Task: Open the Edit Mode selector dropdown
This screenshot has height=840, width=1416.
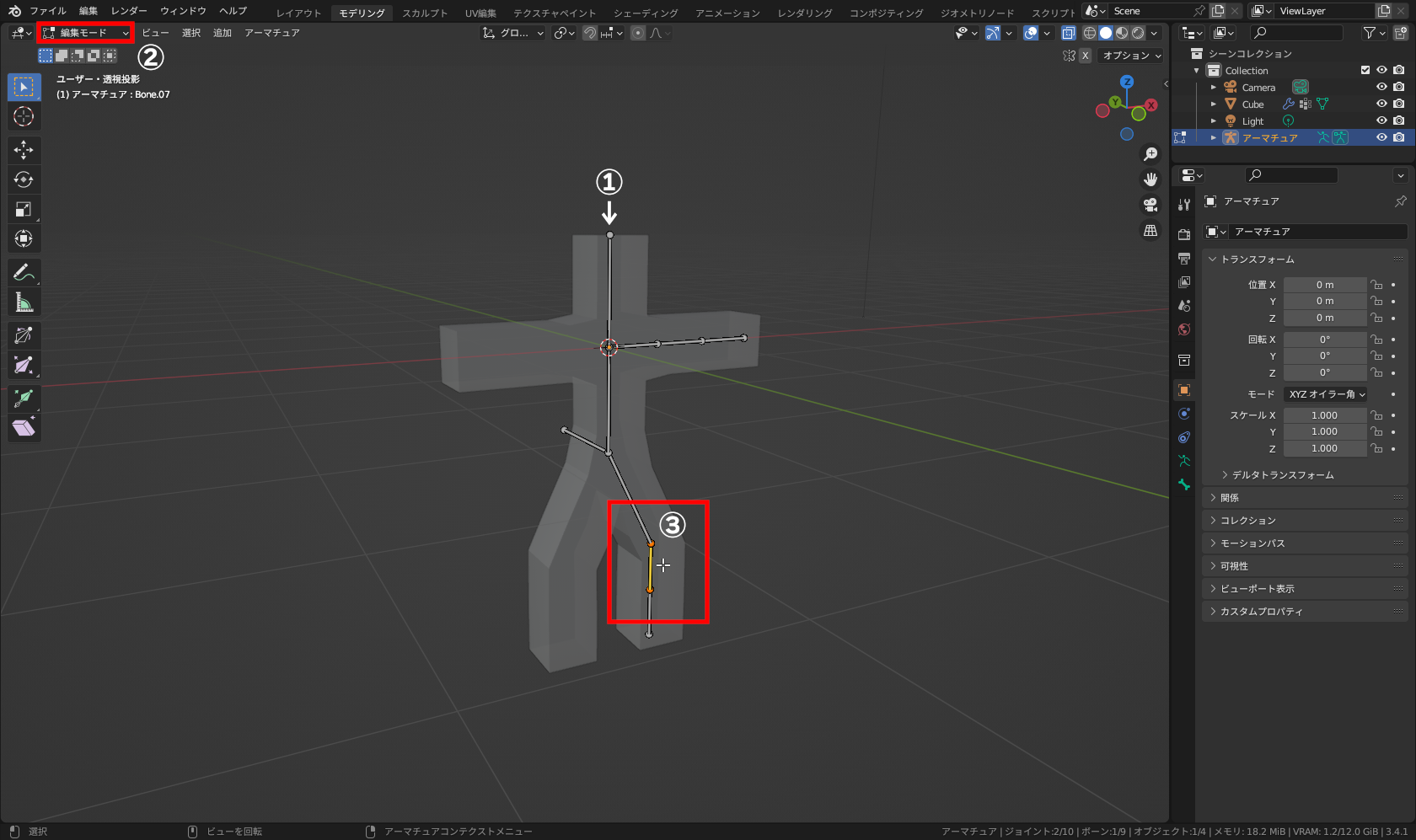Action: 86,33
